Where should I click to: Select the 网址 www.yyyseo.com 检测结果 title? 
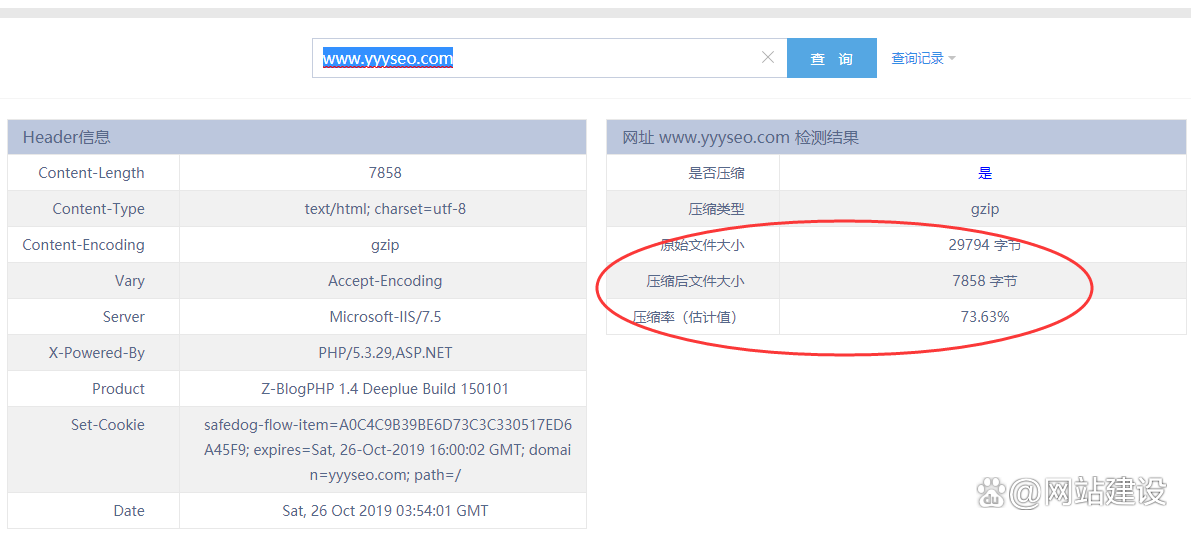point(740,137)
